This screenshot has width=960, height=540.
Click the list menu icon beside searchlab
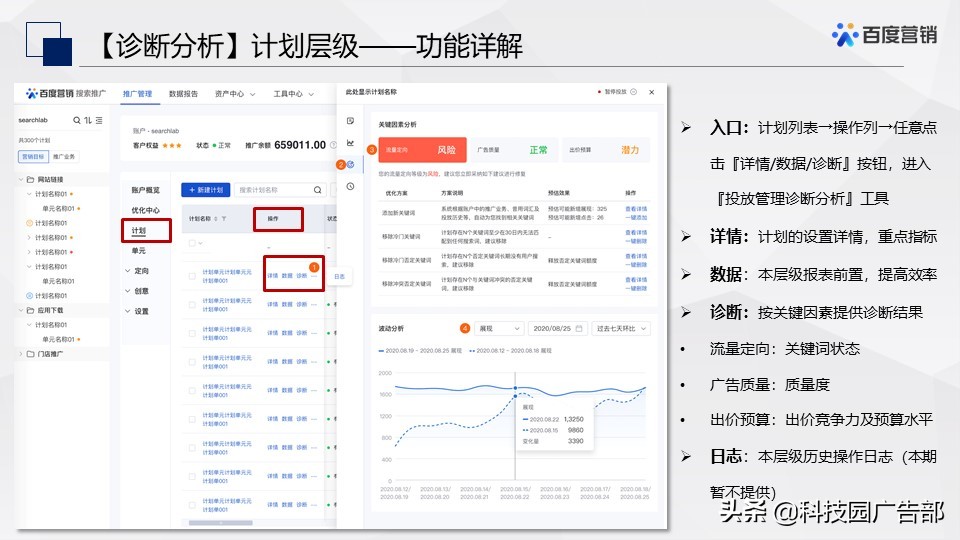(99, 121)
